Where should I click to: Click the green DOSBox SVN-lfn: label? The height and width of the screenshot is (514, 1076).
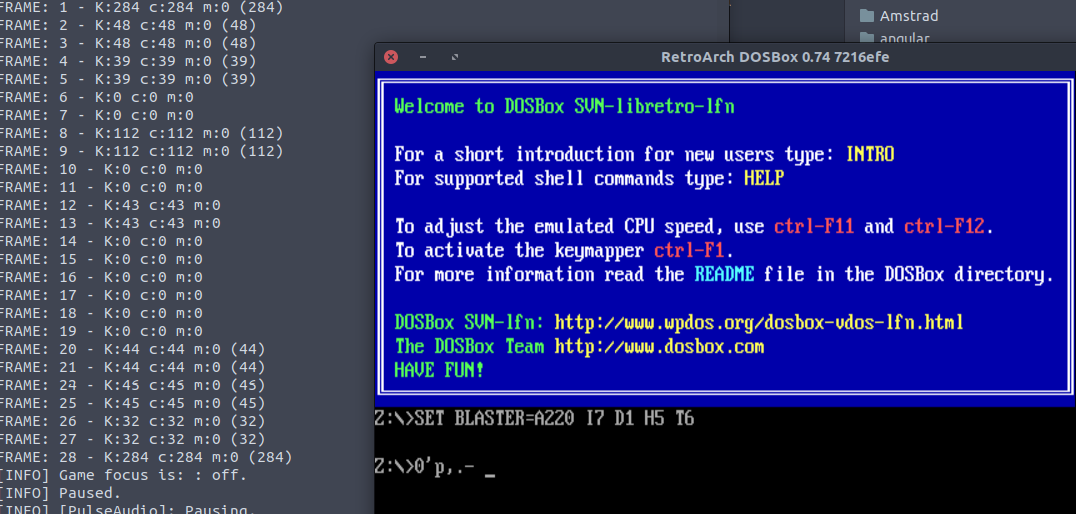[469, 322]
